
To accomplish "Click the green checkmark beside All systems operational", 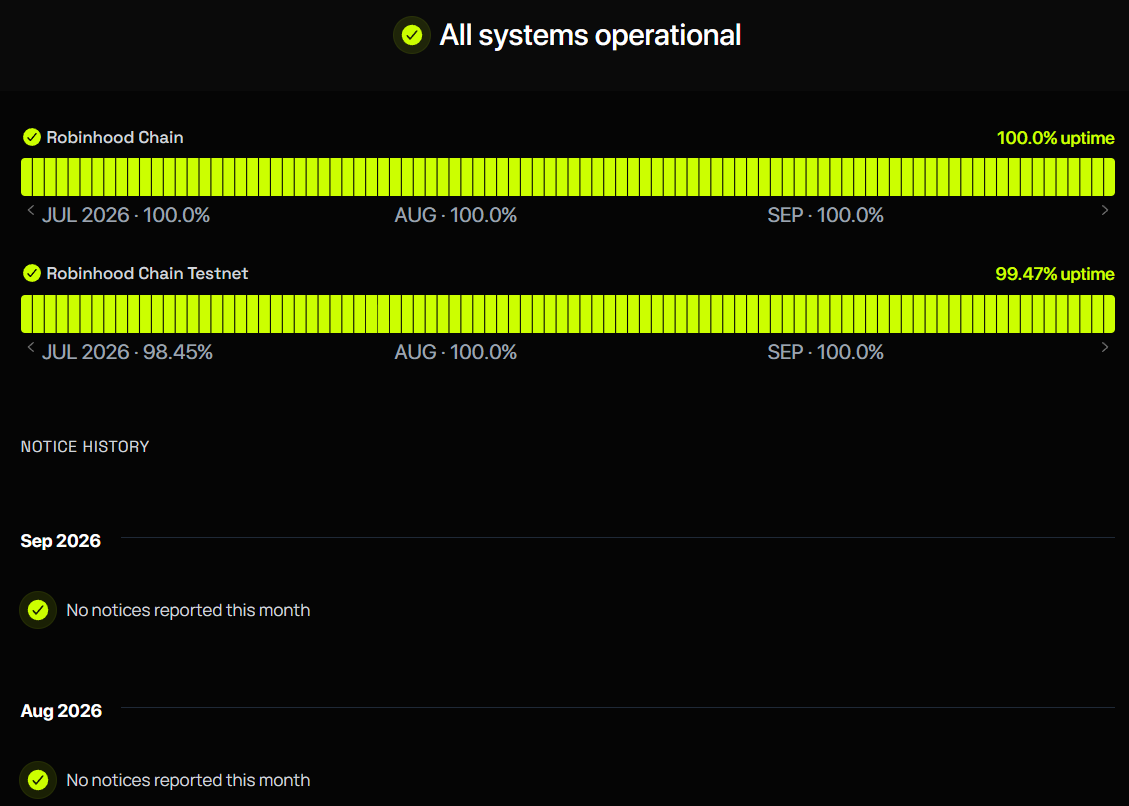I will tap(412, 35).
